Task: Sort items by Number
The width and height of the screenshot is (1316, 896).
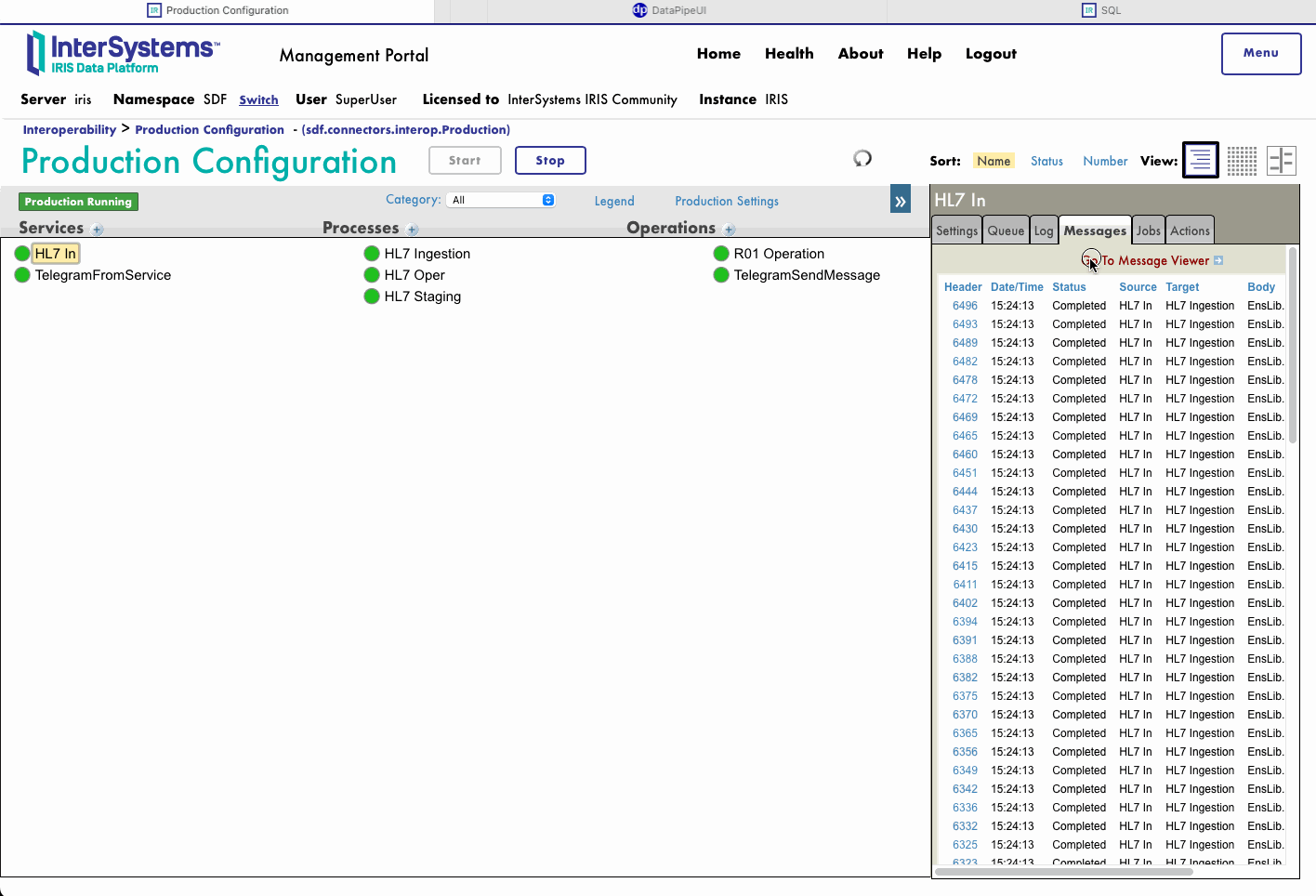Action: 1105,161
